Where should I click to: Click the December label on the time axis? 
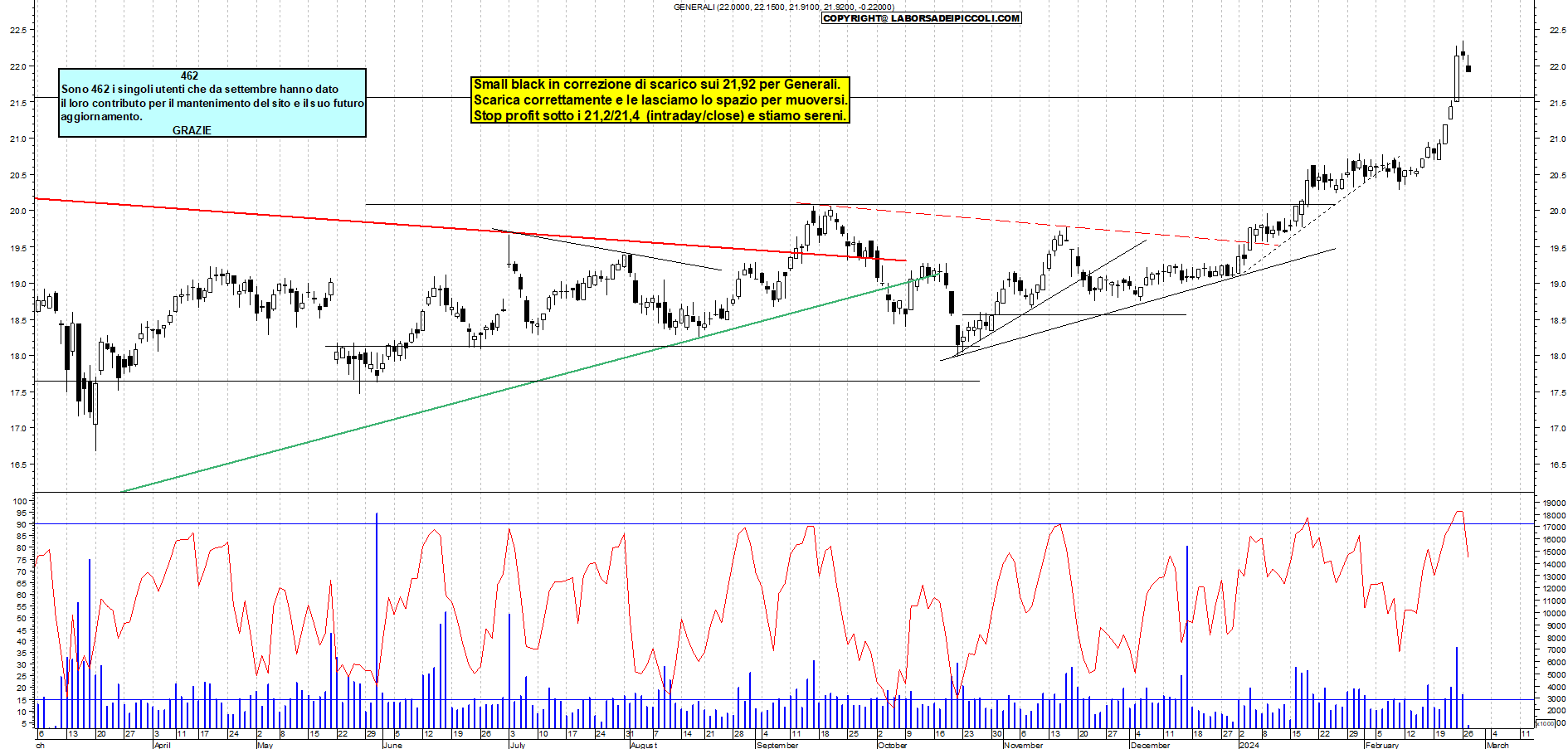1151,745
